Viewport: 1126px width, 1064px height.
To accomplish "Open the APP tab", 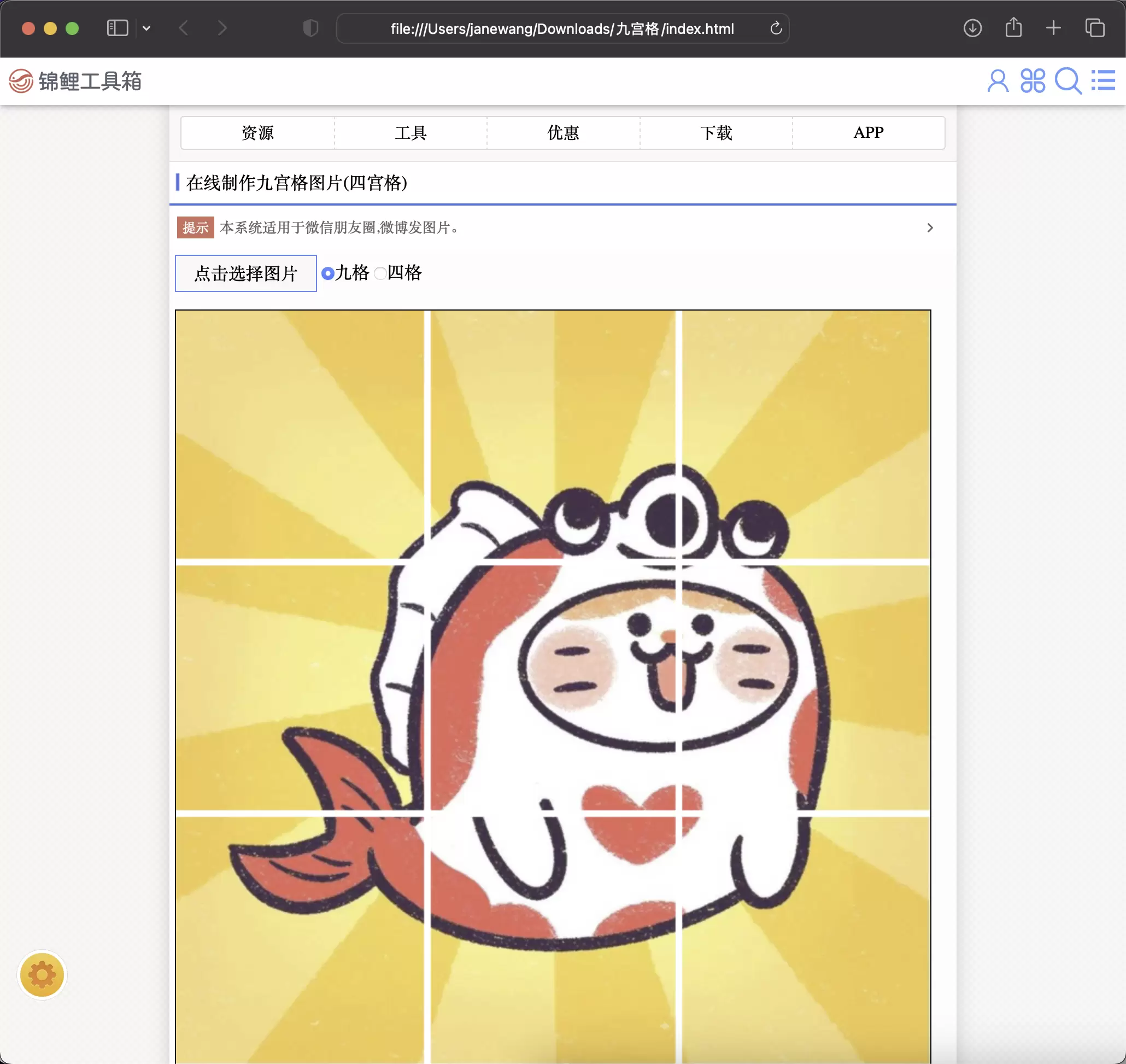I will (869, 133).
